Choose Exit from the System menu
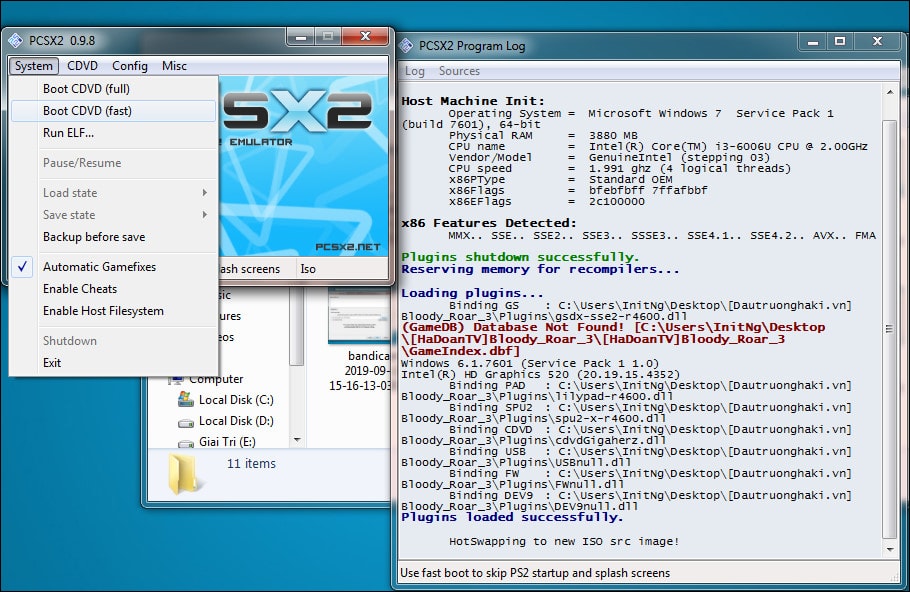The width and height of the screenshot is (910, 592). pyautogui.click(x=113, y=363)
